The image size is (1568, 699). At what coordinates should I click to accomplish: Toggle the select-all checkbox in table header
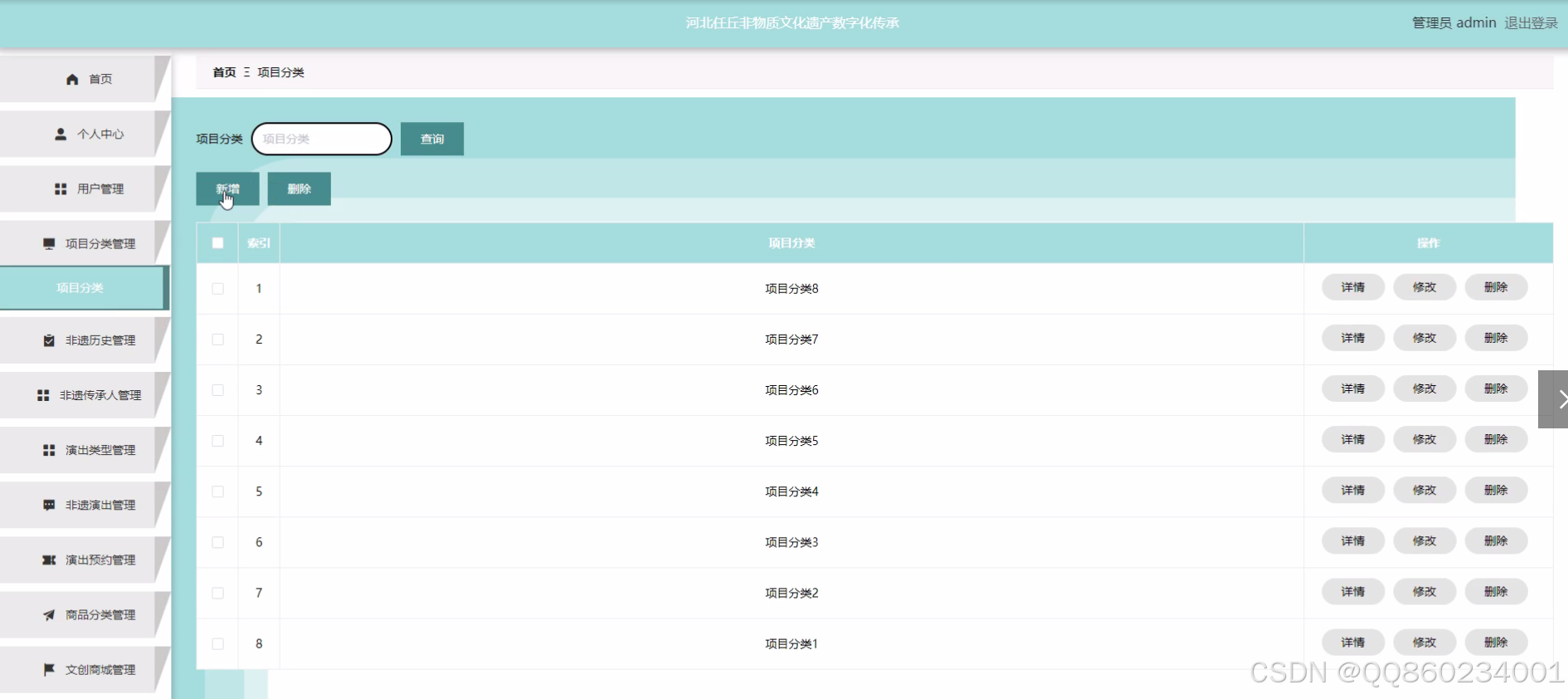(x=217, y=243)
